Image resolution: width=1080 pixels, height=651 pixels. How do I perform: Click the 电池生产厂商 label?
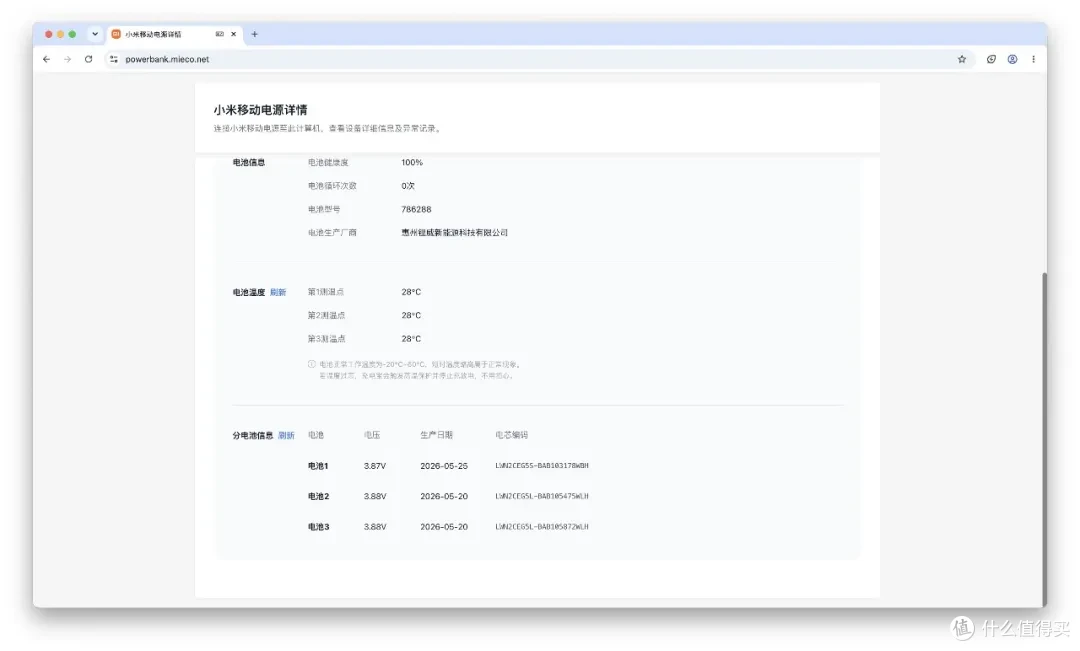pyautogui.click(x=332, y=233)
